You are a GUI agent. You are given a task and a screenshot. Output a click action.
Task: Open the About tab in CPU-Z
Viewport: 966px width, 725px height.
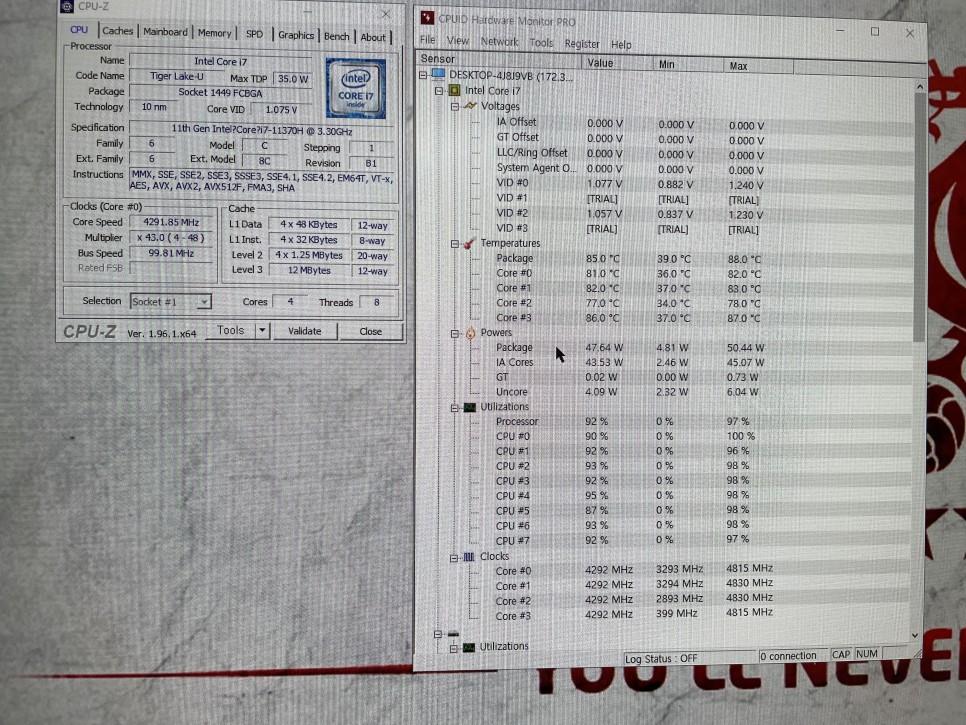(x=373, y=37)
